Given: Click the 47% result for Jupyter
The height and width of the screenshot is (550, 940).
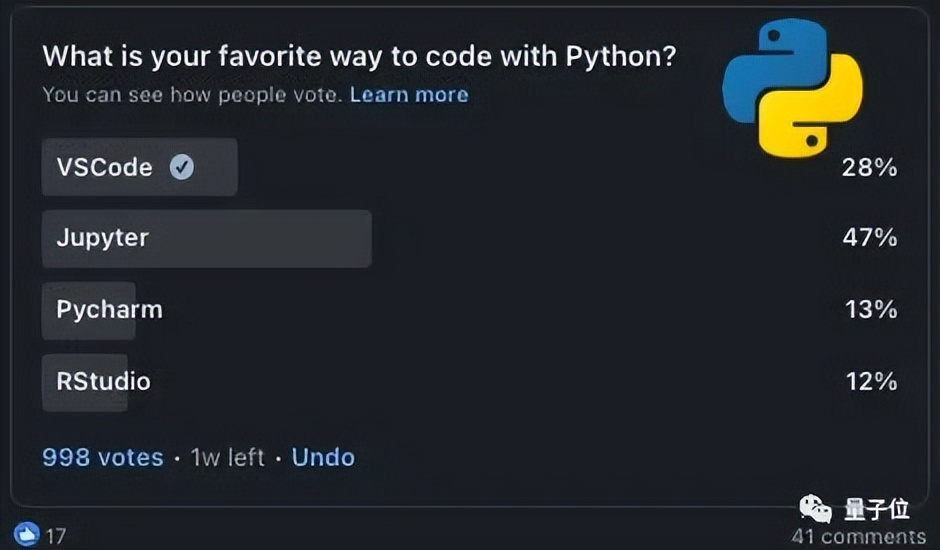Looking at the screenshot, I should [x=869, y=238].
